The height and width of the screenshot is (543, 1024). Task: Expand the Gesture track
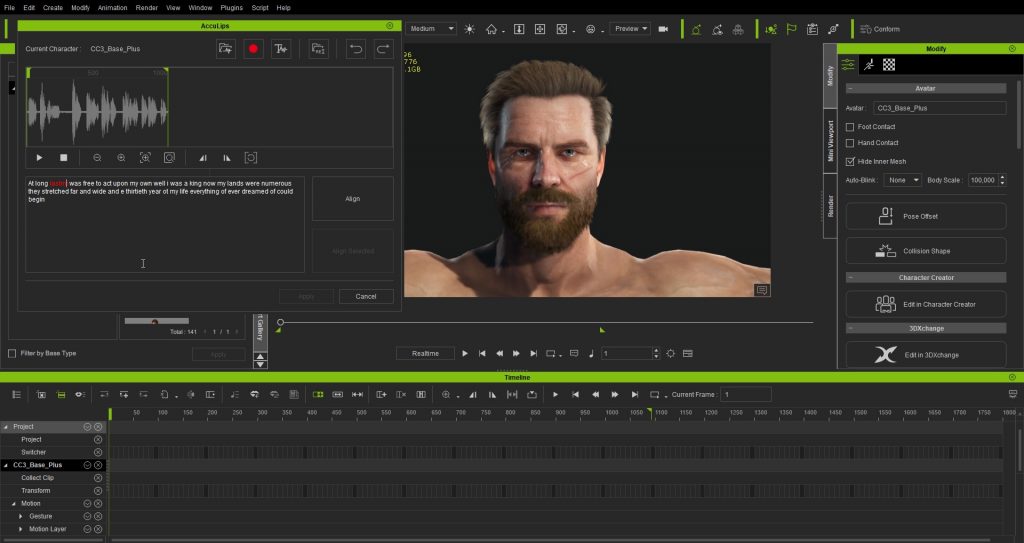[21, 516]
